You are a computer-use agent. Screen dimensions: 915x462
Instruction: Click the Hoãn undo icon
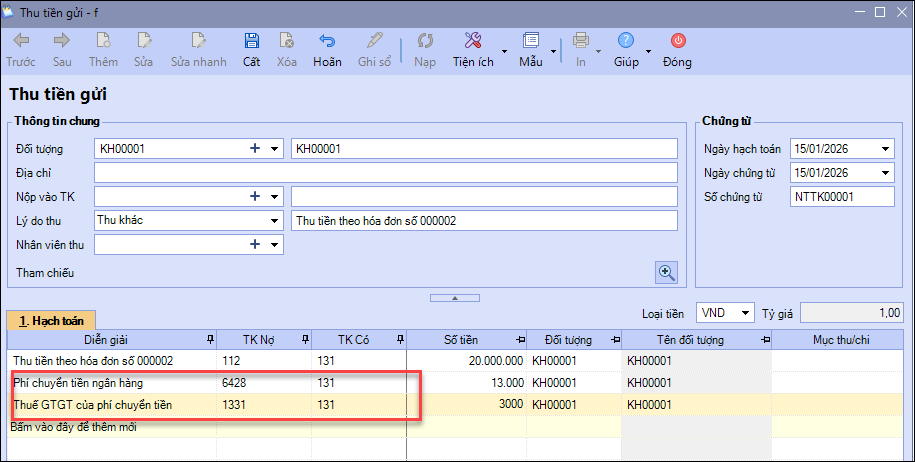click(327, 42)
